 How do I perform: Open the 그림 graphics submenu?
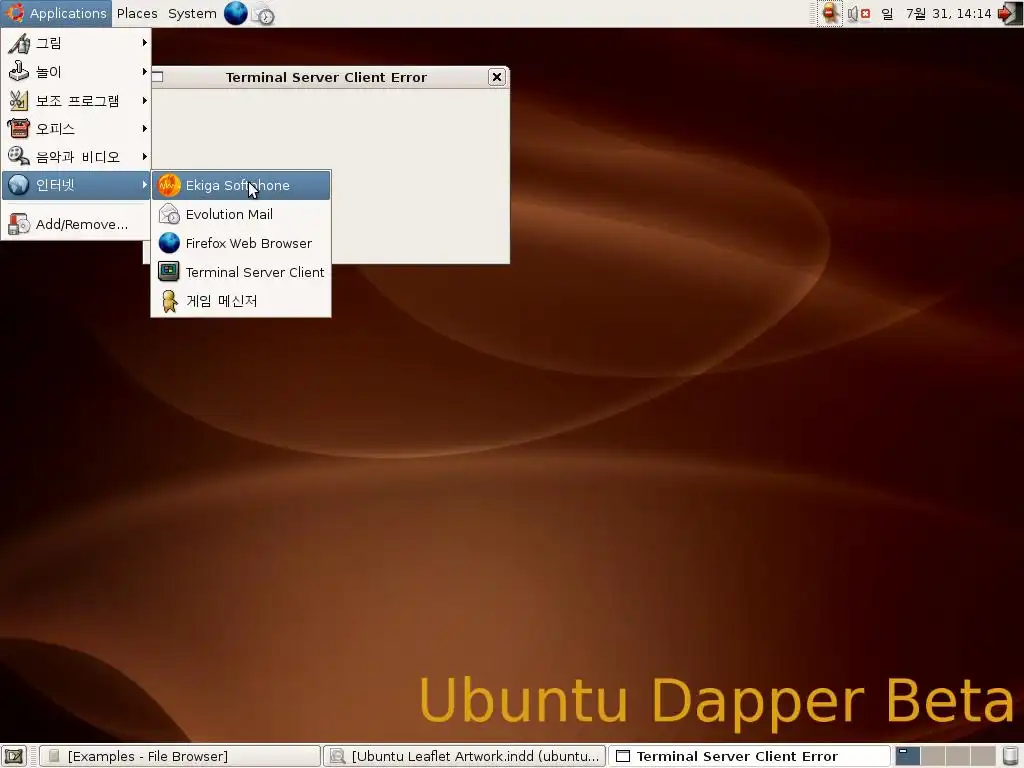click(77, 43)
